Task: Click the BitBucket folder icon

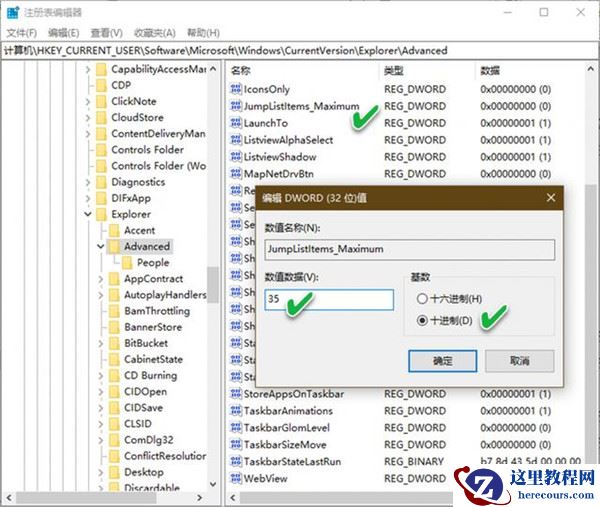Action: pos(114,343)
